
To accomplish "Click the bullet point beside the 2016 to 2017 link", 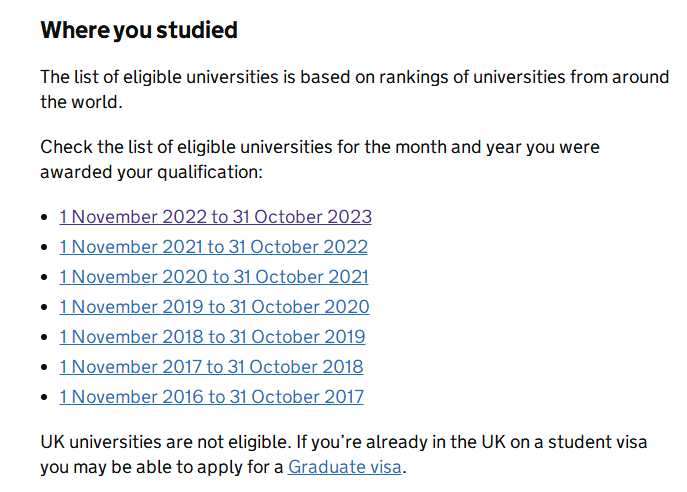I will [x=44, y=397].
